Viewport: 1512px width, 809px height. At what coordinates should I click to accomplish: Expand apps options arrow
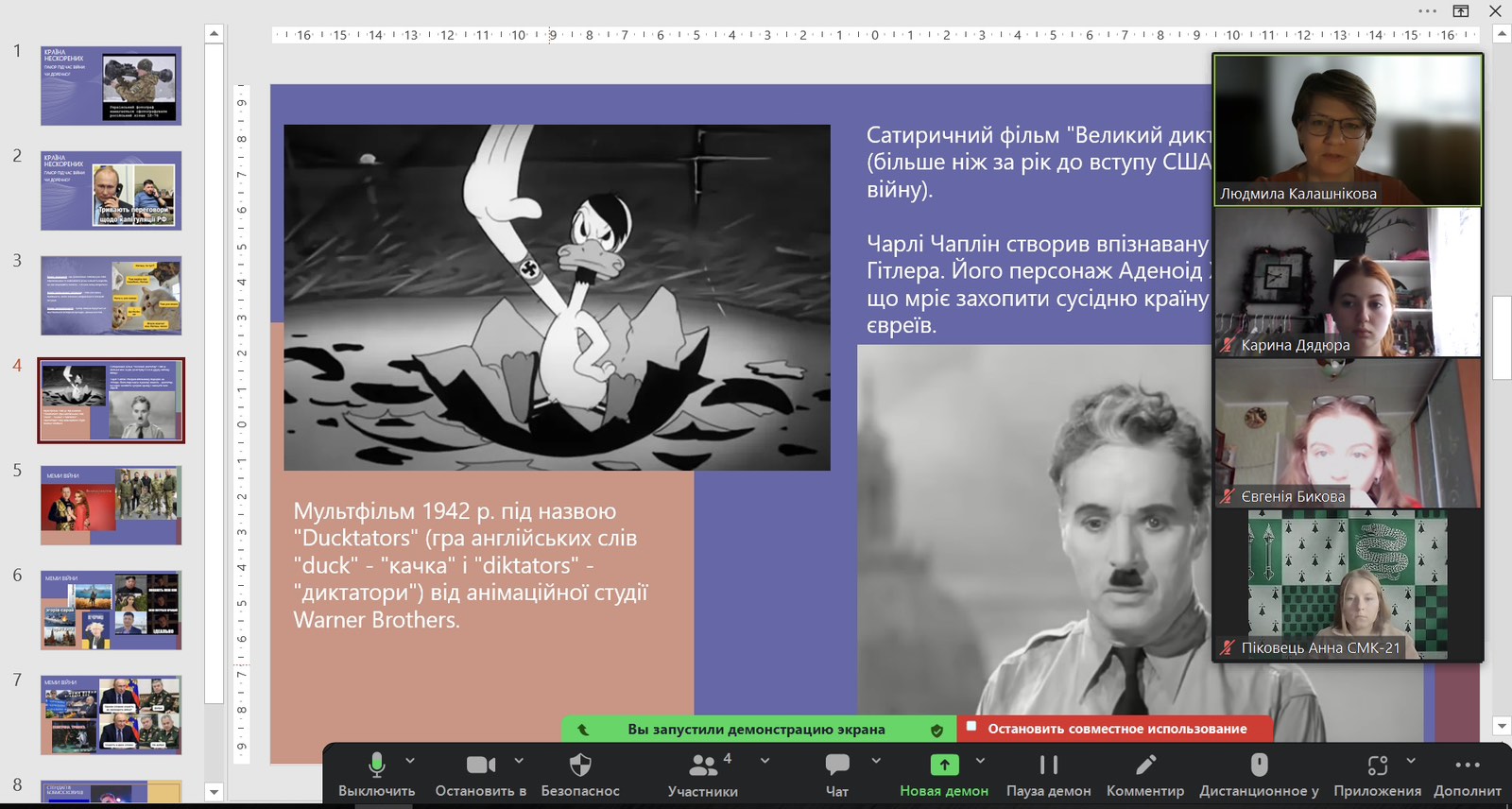pos(1411,760)
